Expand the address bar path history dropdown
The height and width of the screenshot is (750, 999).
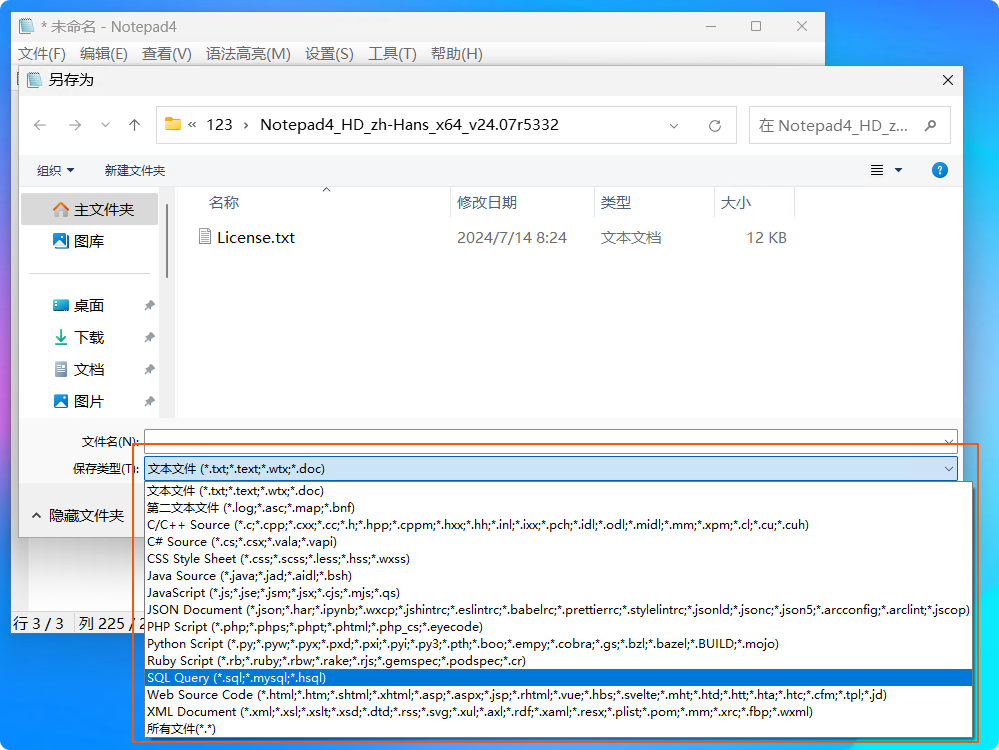[674, 126]
